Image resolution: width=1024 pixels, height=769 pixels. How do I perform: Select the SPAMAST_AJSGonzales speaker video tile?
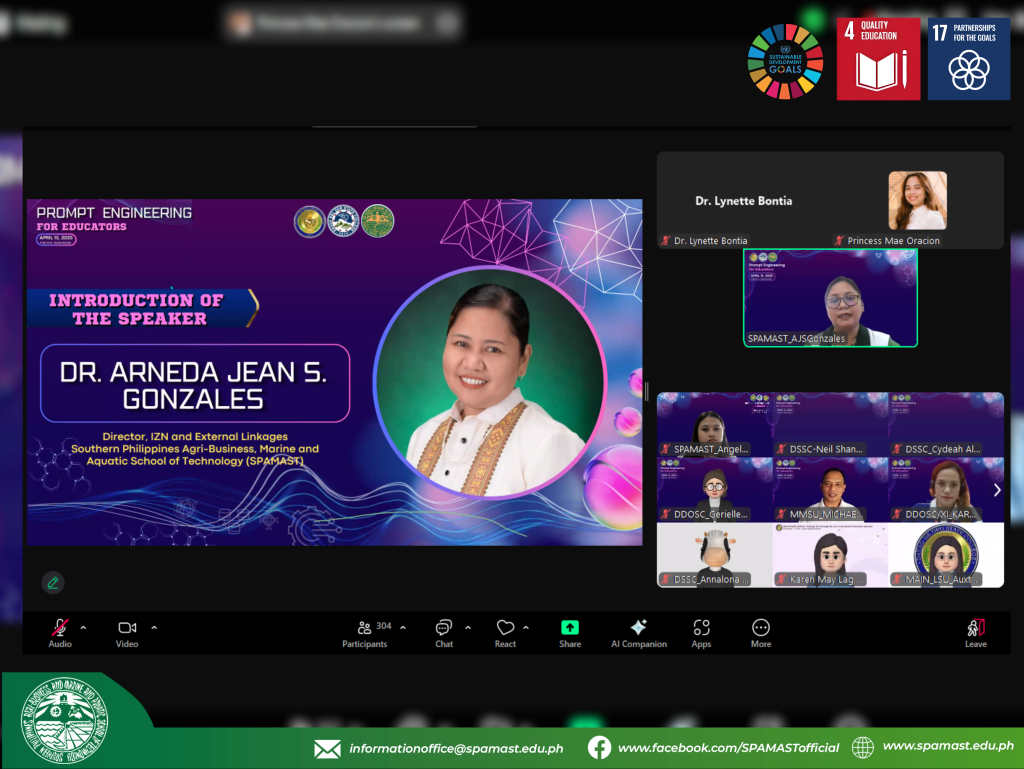click(x=830, y=298)
